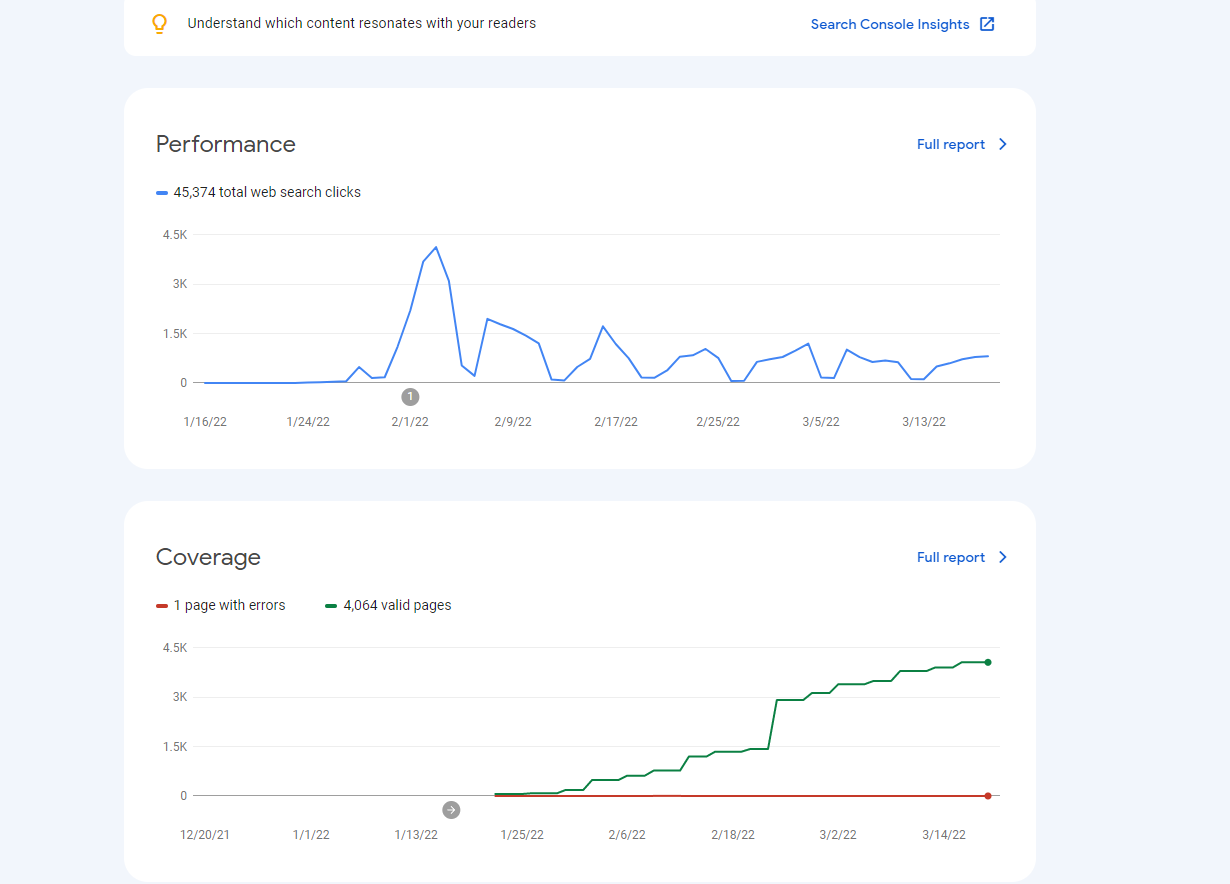1230x884 pixels.
Task: Click the red page with errors legend swatch
Action: [162, 605]
